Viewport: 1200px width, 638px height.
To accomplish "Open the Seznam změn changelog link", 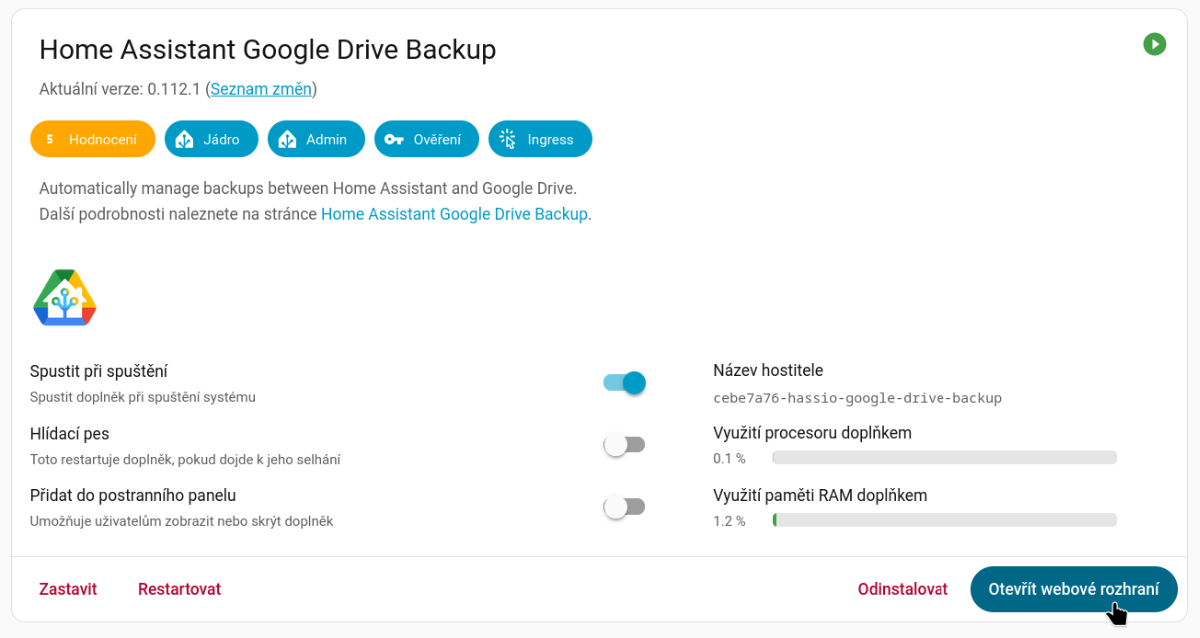I will pyautogui.click(x=259, y=88).
